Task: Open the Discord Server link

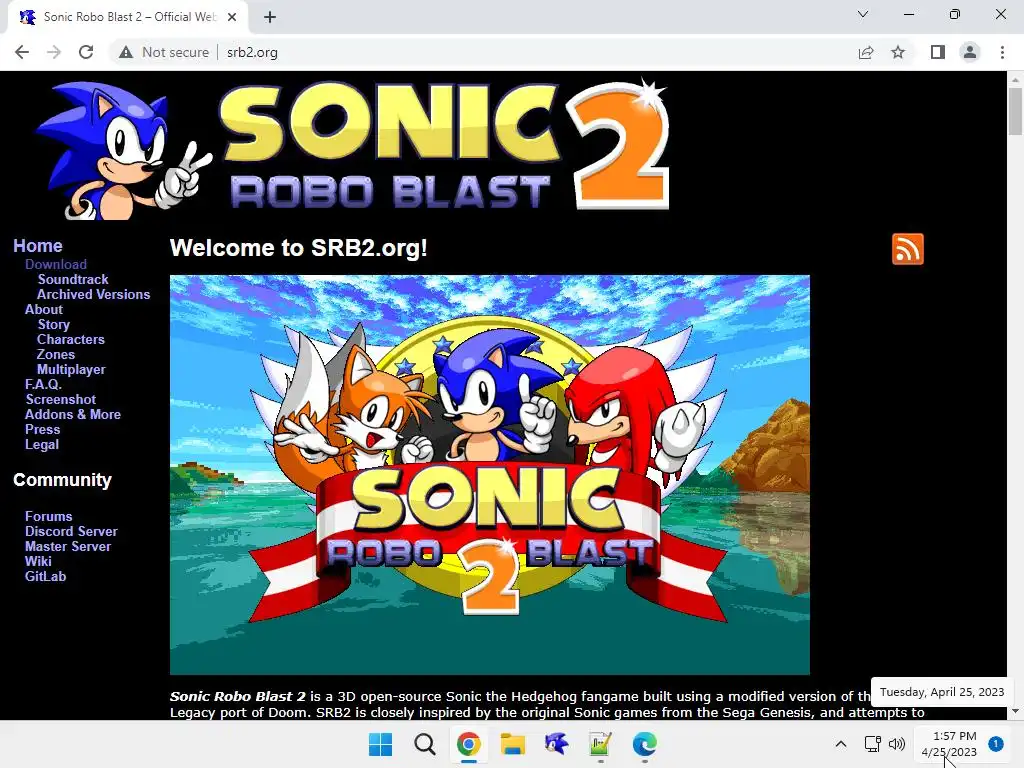Action: pos(71,531)
